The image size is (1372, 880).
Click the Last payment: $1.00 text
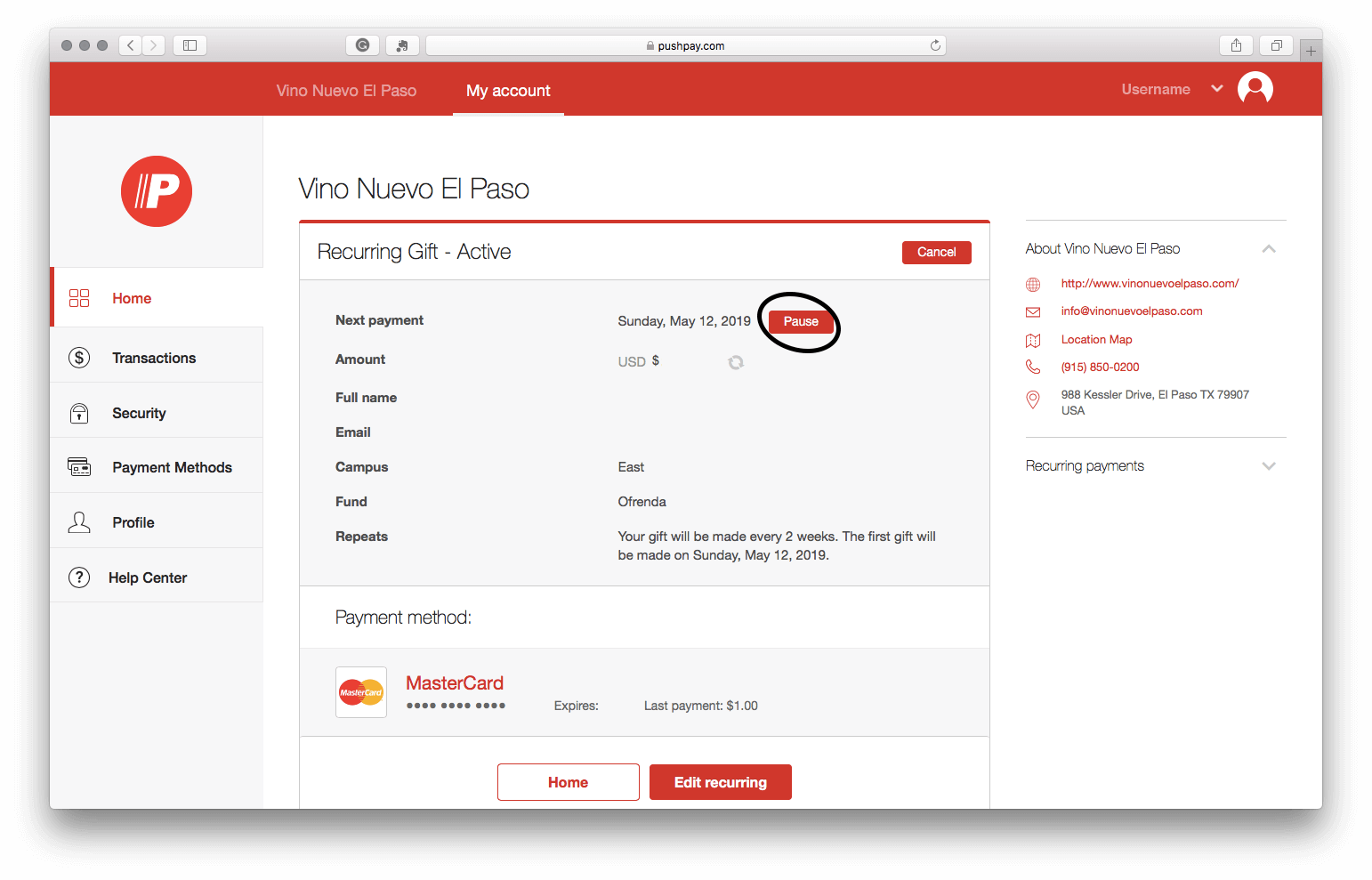[x=701, y=706]
